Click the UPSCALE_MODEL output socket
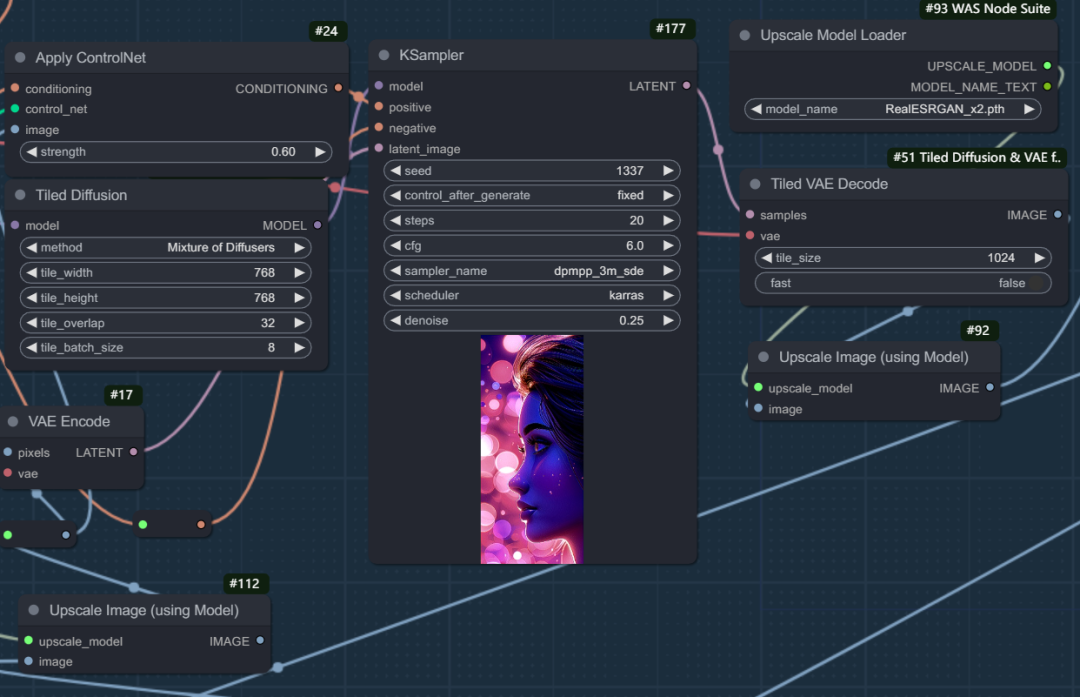 (x=1047, y=65)
